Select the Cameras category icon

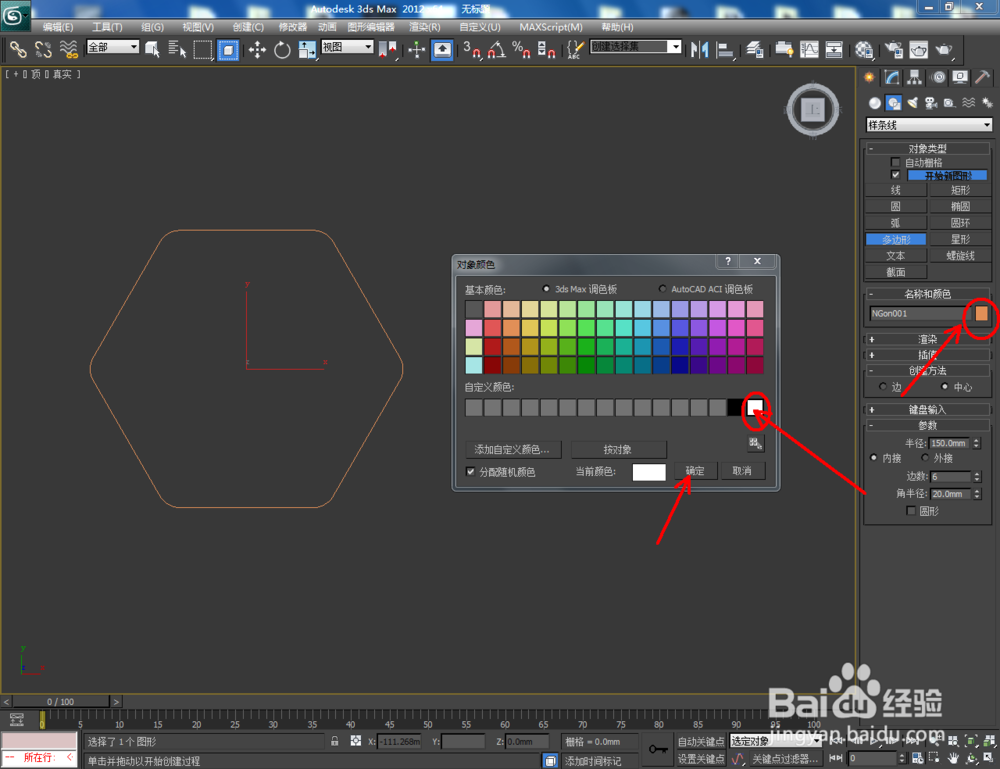[x=931, y=103]
